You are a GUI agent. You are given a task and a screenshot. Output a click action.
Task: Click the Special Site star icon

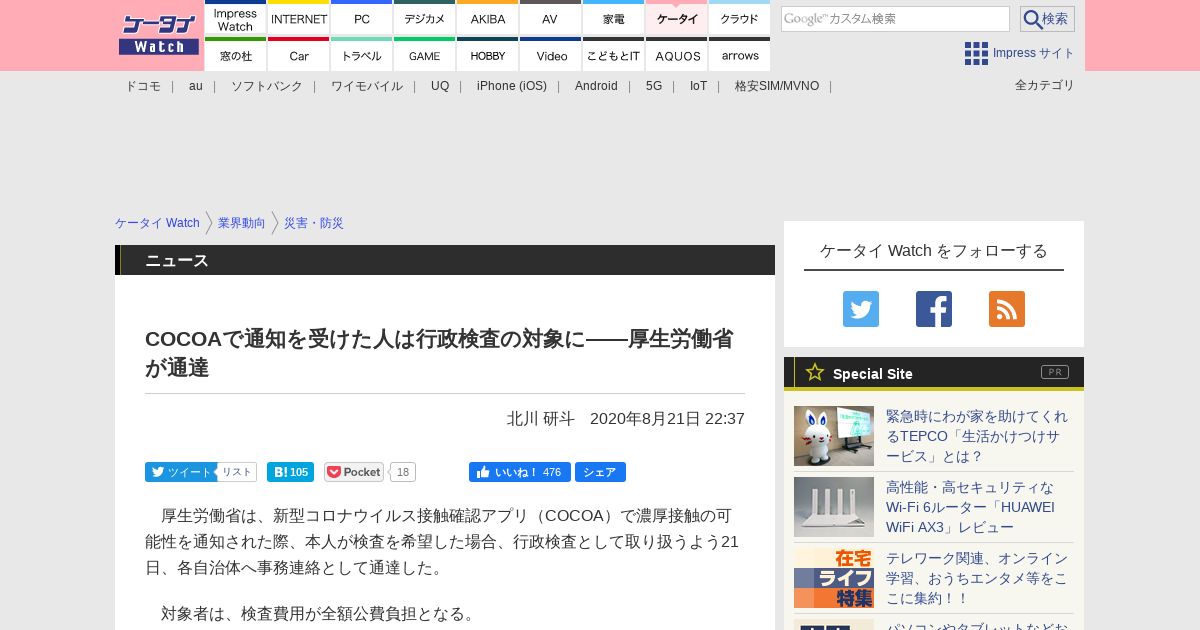tap(815, 372)
